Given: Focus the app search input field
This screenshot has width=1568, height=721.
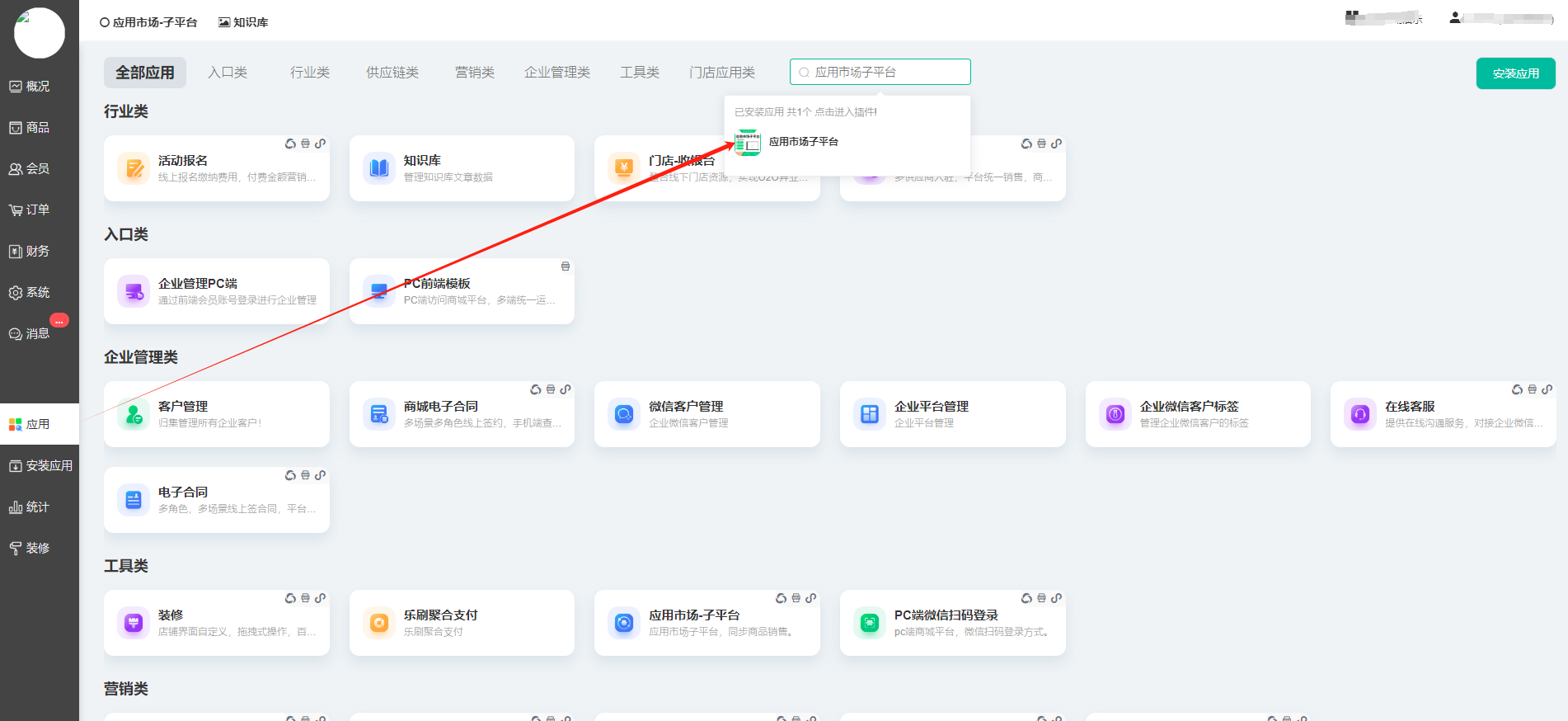Looking at the screenshot, I should click(x=886, y=73).
